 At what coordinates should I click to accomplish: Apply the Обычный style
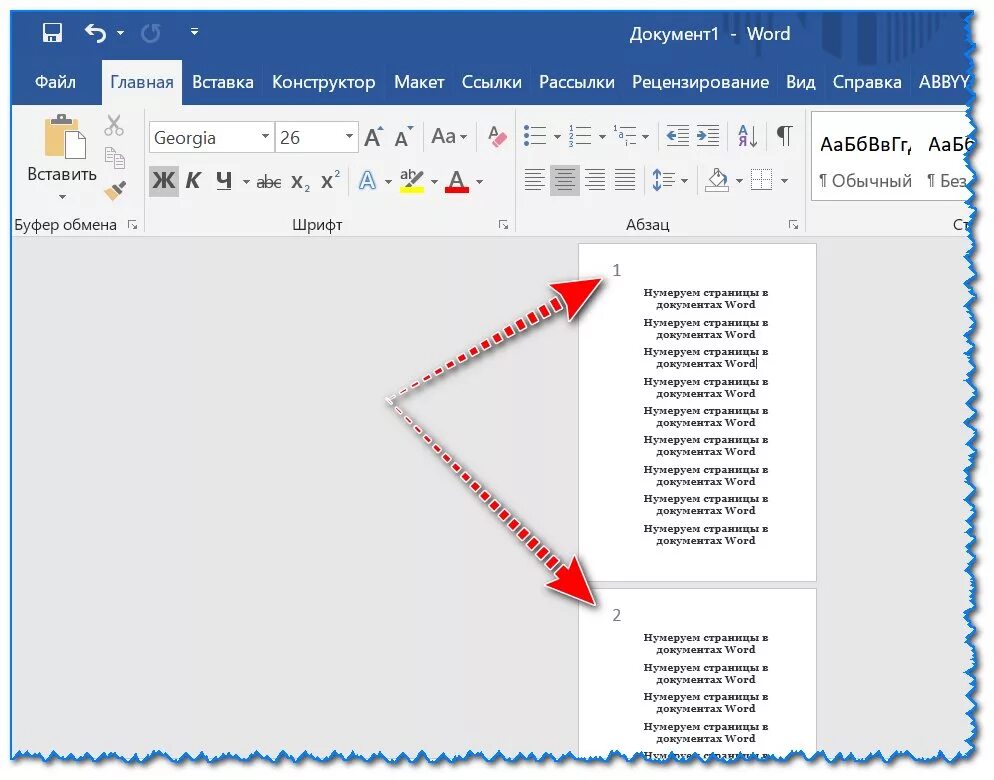pyautogui.click(x=865, y=157)
